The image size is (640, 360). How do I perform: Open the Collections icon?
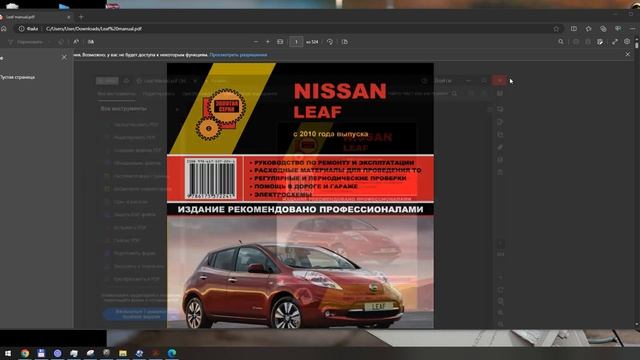(603, 29)
